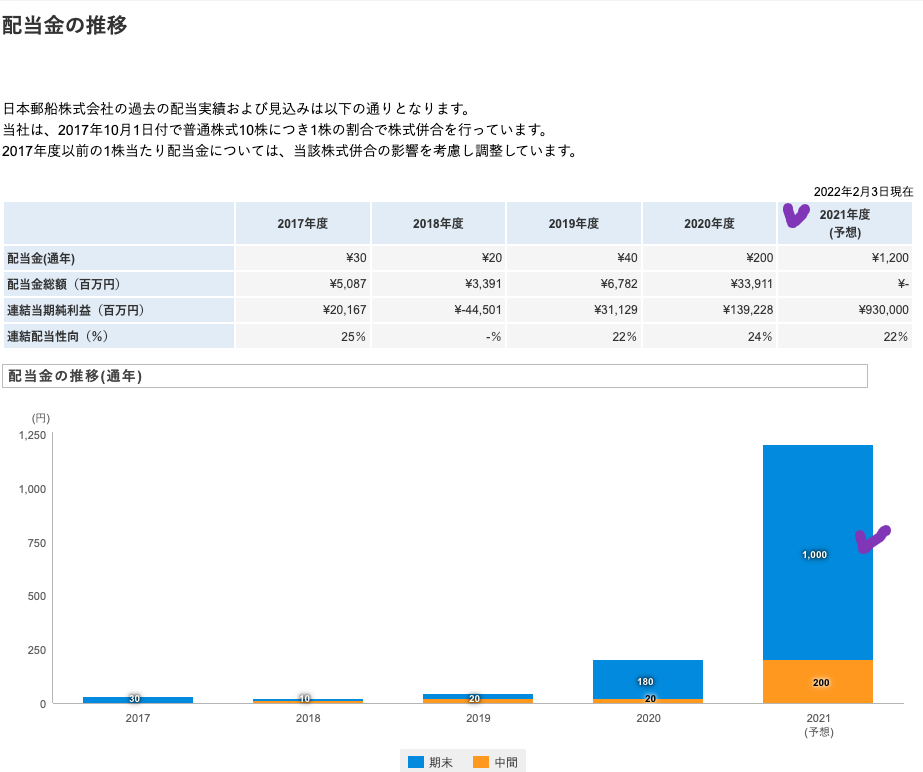Image resolution: width=923 pixels, height=772 pixels.
Task: Click the 2020 x-axis label
Action: point(648,718)
